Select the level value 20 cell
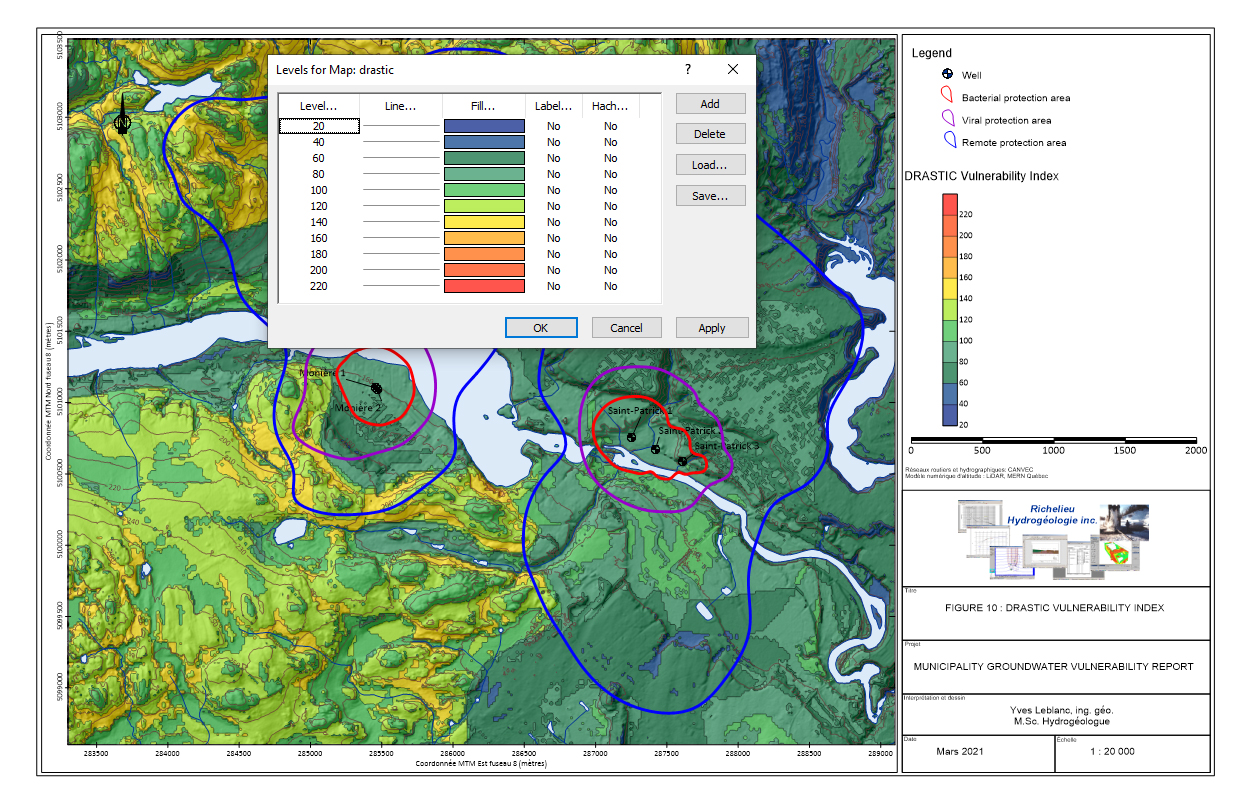 coord(319,126)
